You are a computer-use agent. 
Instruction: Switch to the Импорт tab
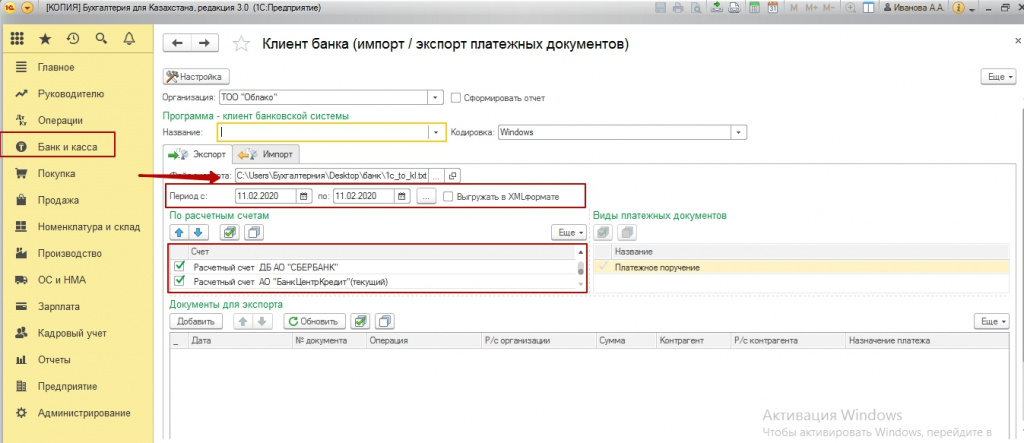pos(266,154)
